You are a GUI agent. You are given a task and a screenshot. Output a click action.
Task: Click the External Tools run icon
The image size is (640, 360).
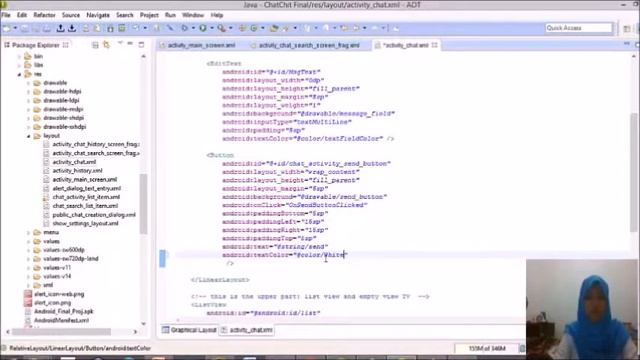click(x=221, y=28)
